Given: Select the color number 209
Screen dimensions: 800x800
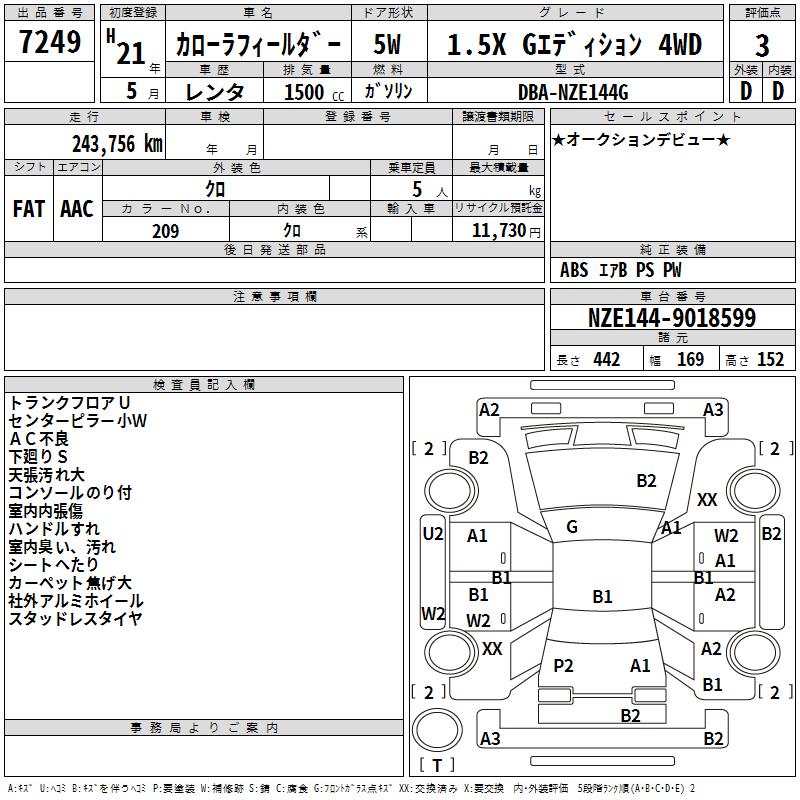Looking at the screenshot, I should pyautogui.click(x=165, y=231).
